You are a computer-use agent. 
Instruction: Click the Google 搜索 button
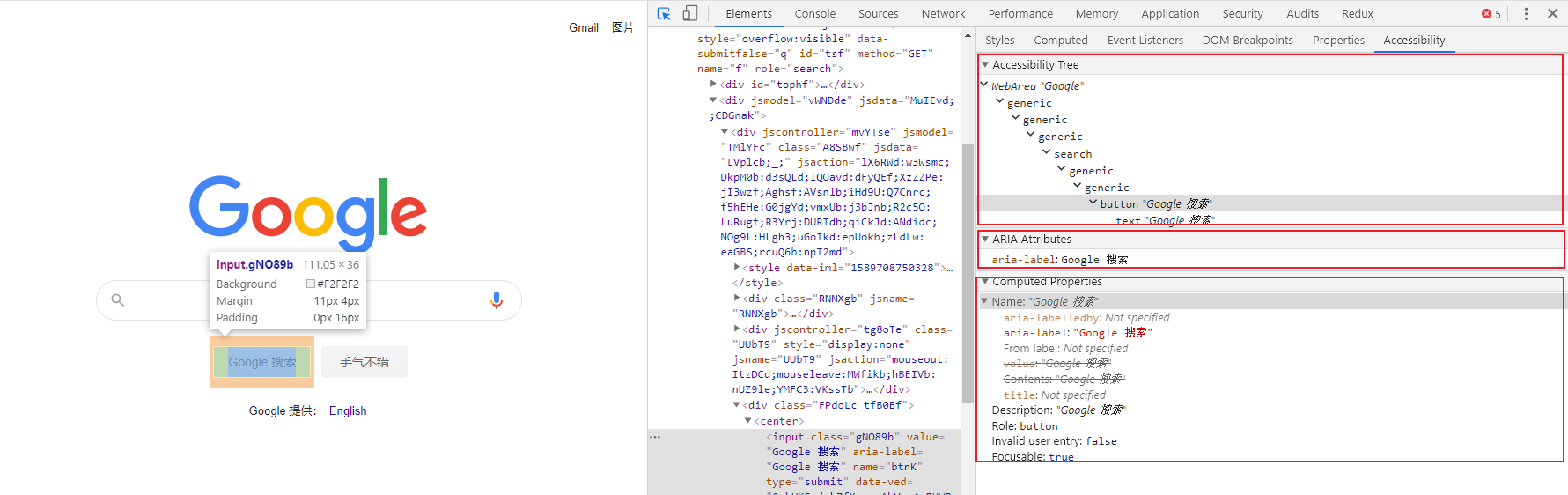coord(262,362)
